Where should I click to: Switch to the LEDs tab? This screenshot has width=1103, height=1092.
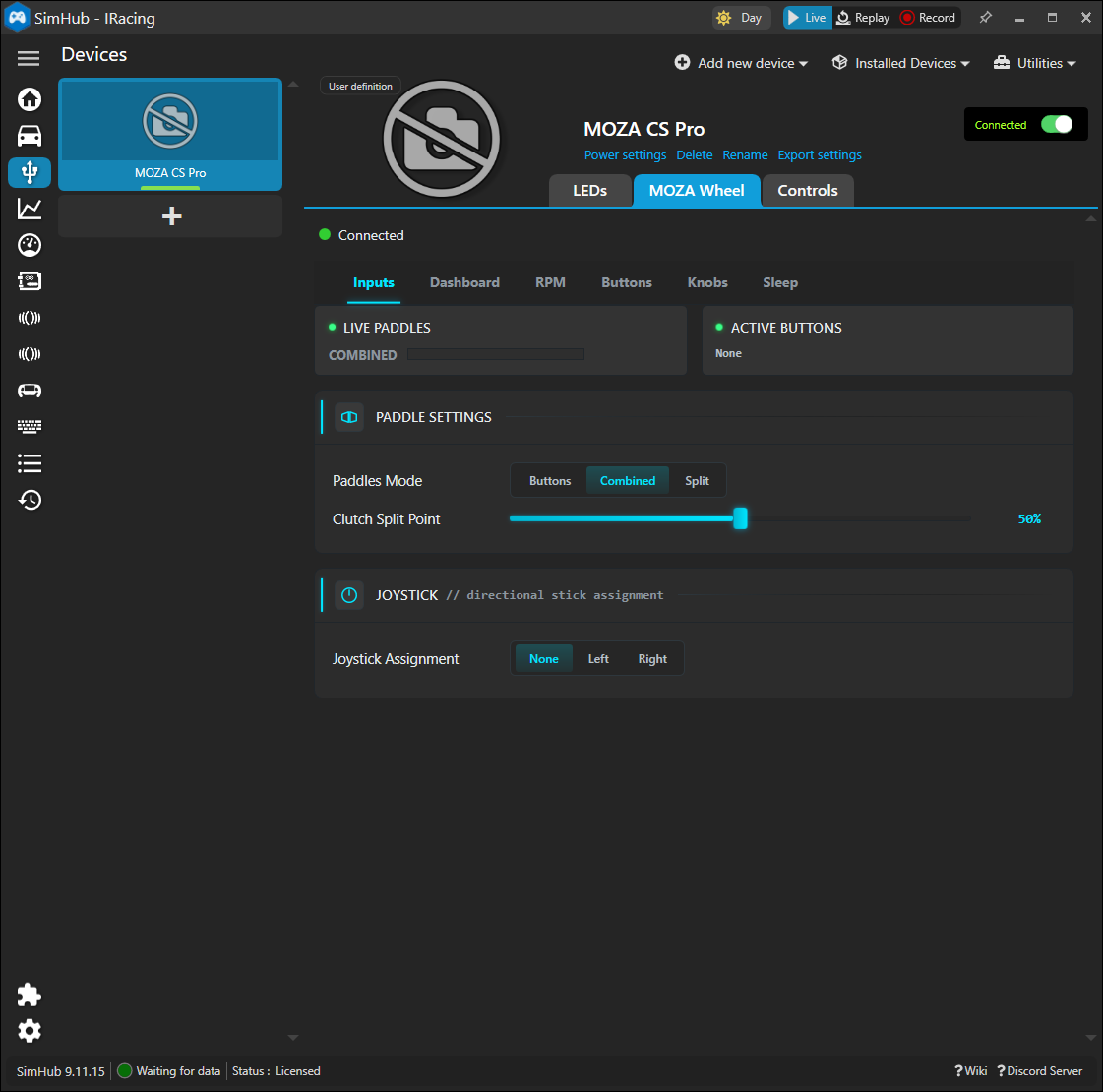589,191
